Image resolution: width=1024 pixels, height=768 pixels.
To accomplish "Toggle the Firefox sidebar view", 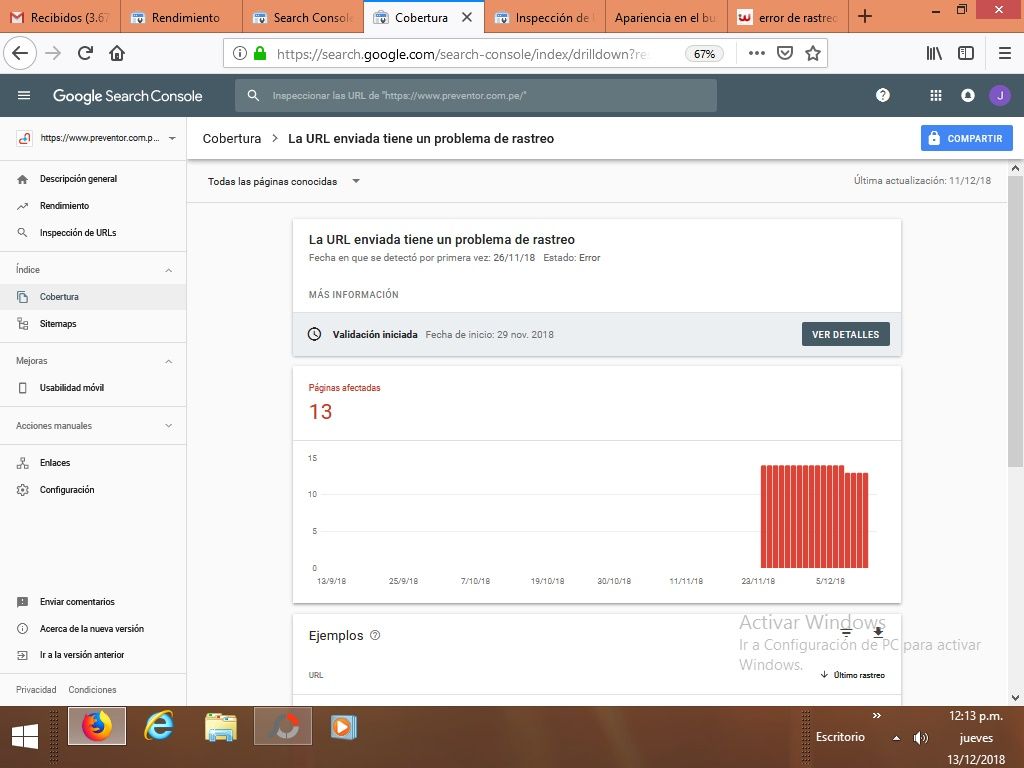I will click(x=966, y=54).
